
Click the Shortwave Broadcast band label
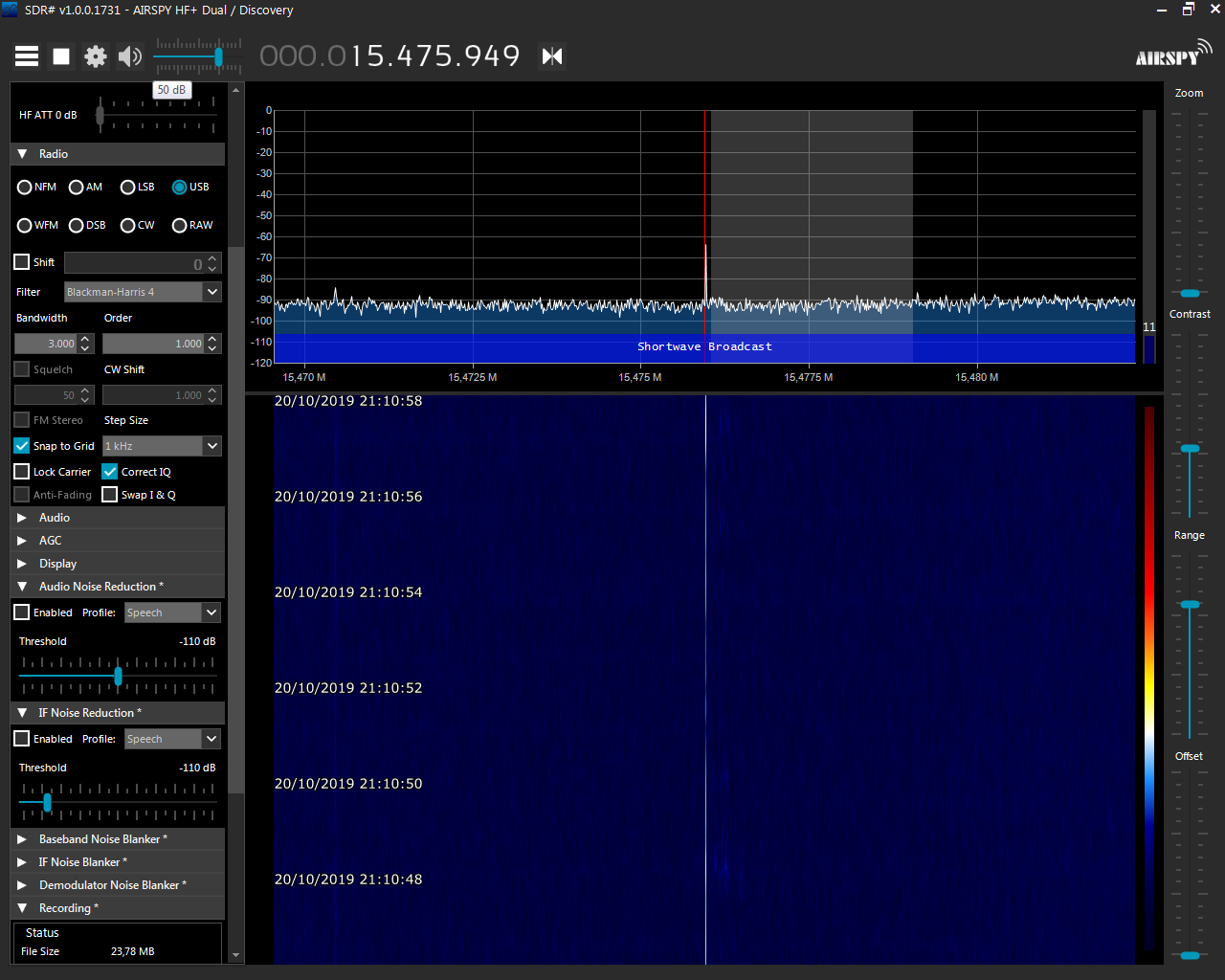[x=704, y=346]
